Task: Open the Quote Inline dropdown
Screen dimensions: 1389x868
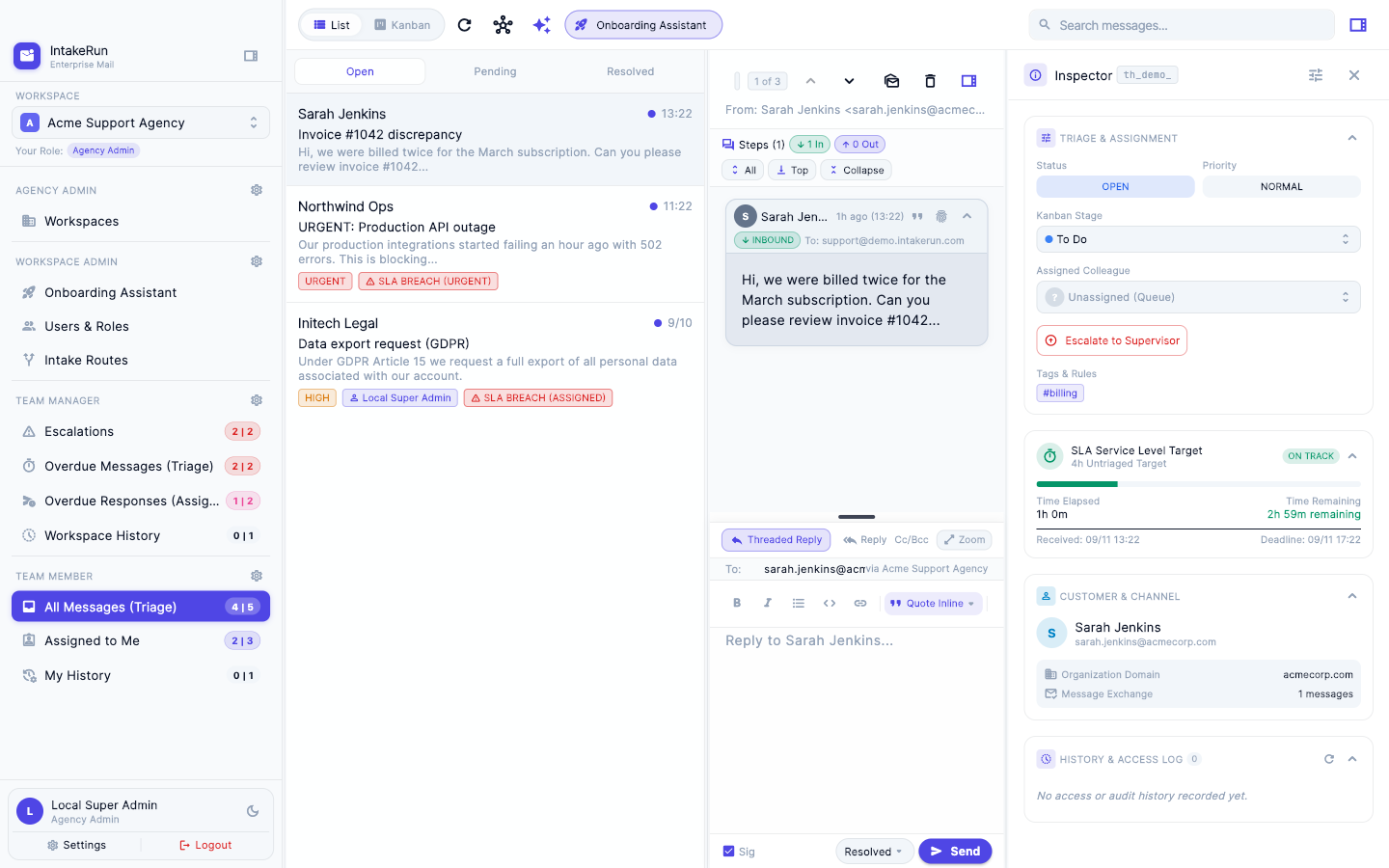Action: tap(933, 603)
